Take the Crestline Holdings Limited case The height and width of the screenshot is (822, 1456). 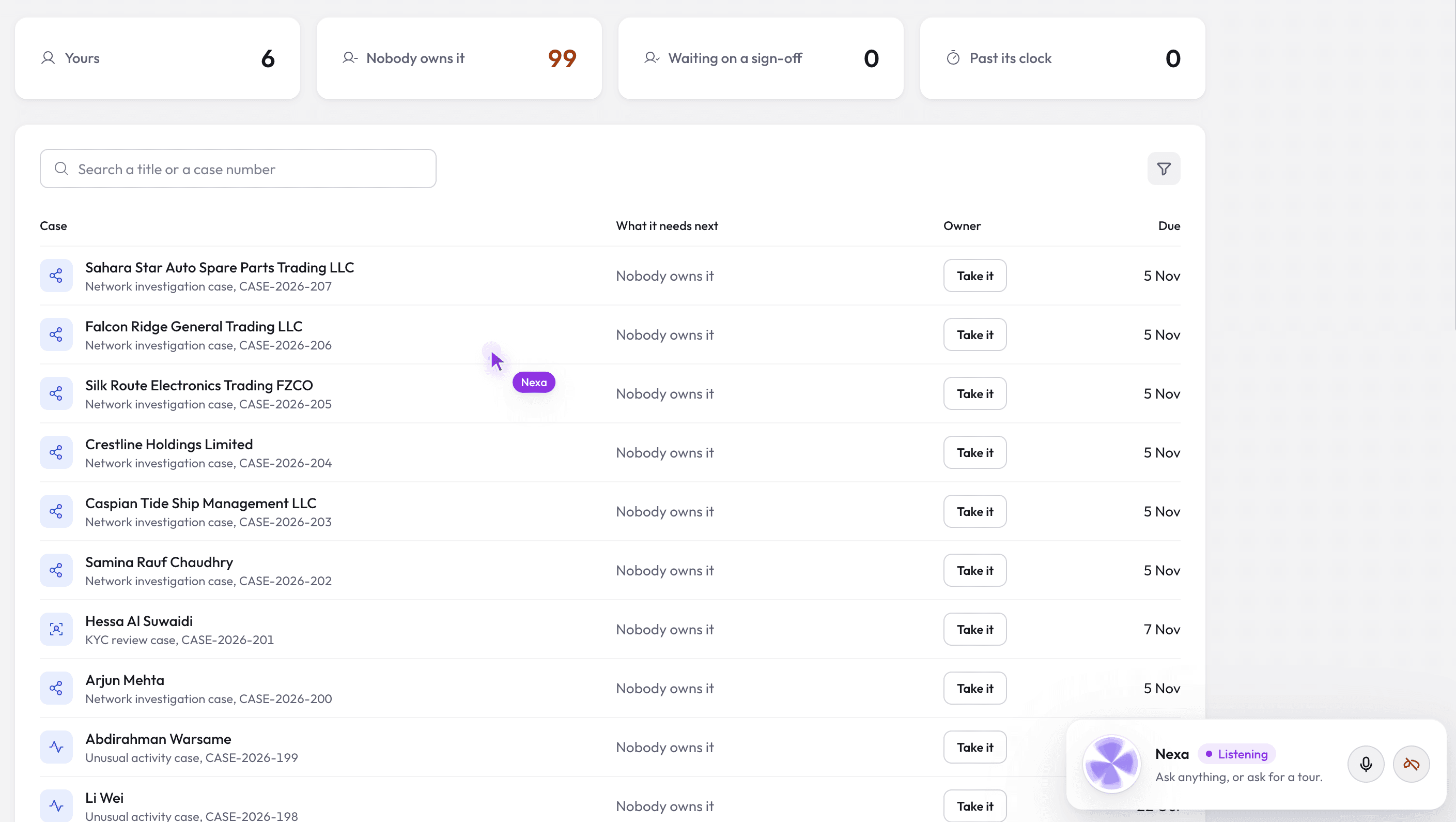[974, 452]
